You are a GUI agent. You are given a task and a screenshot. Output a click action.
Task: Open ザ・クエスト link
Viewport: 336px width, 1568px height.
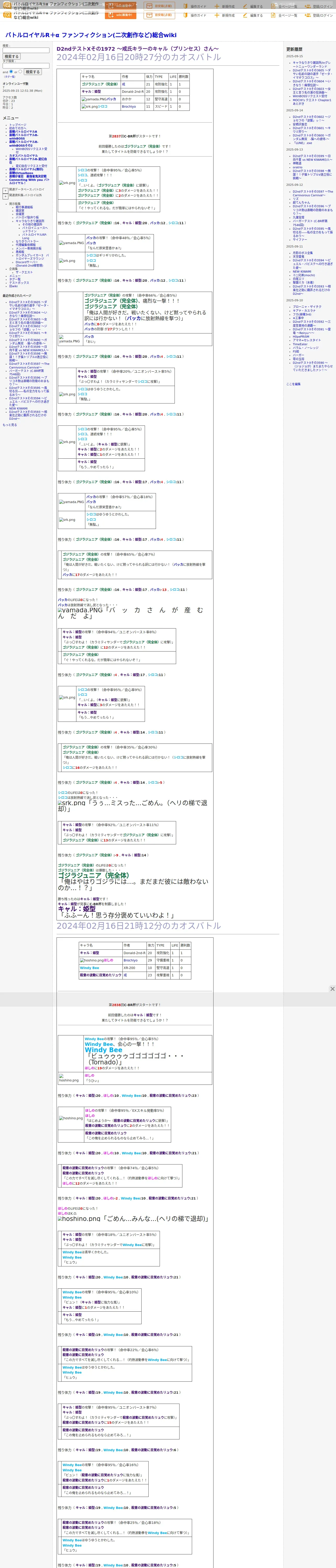pos(24,272)
